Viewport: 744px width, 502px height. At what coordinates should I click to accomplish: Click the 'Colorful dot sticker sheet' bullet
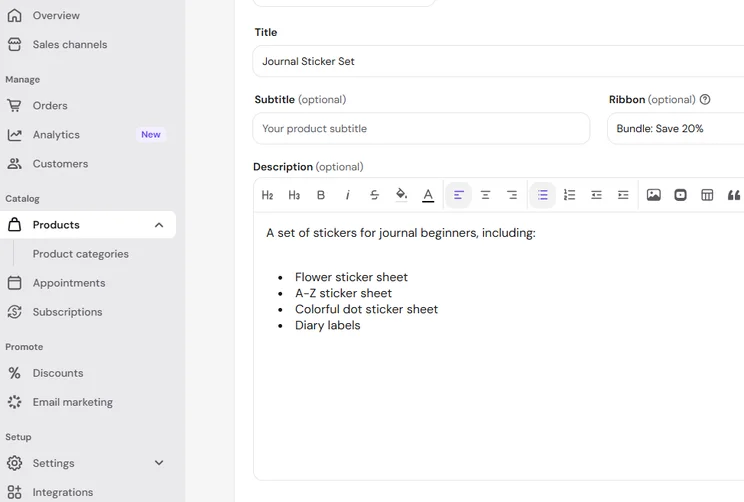pos(366,309)
